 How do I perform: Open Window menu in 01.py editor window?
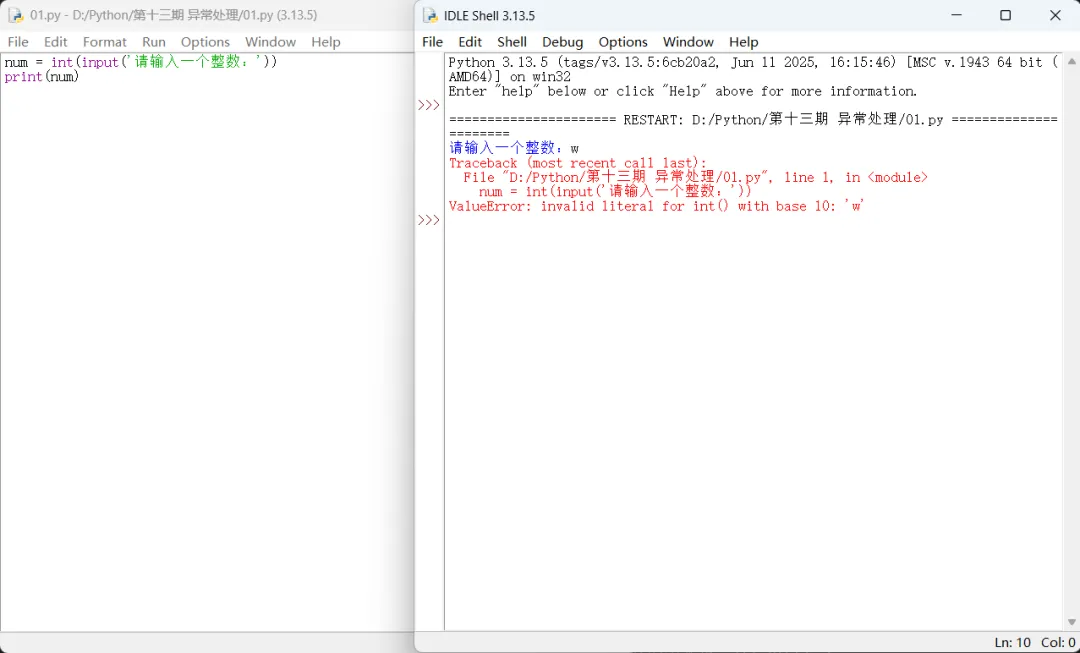[270, 42]
